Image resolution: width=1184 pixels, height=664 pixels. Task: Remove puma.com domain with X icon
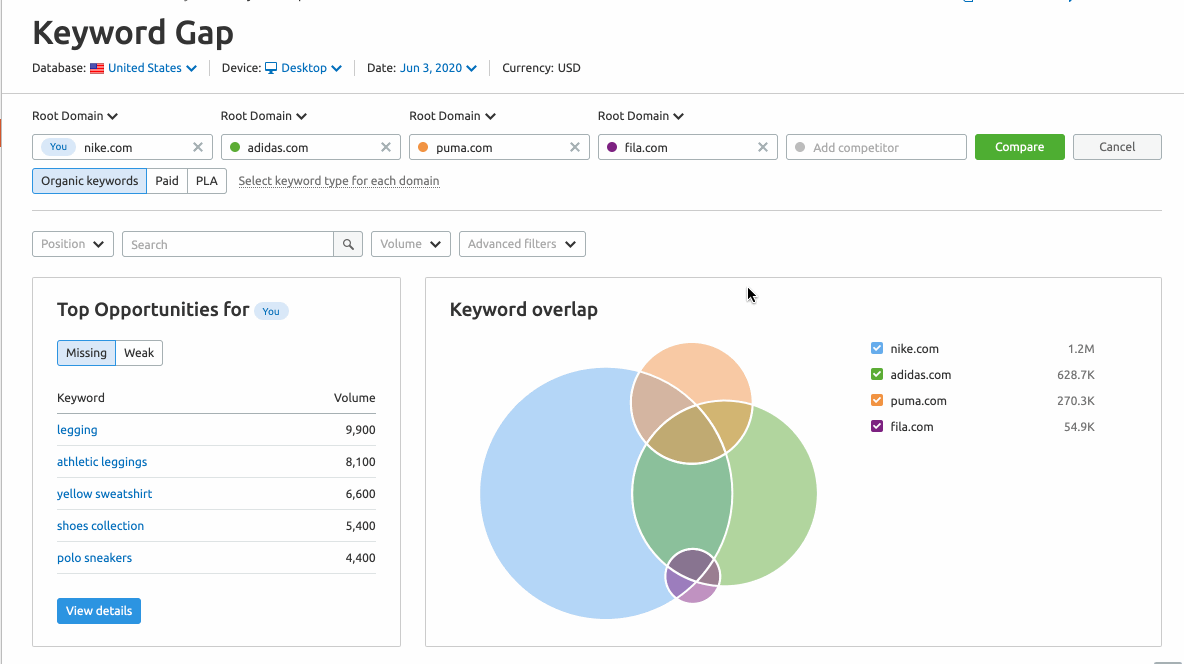point(575,147)
